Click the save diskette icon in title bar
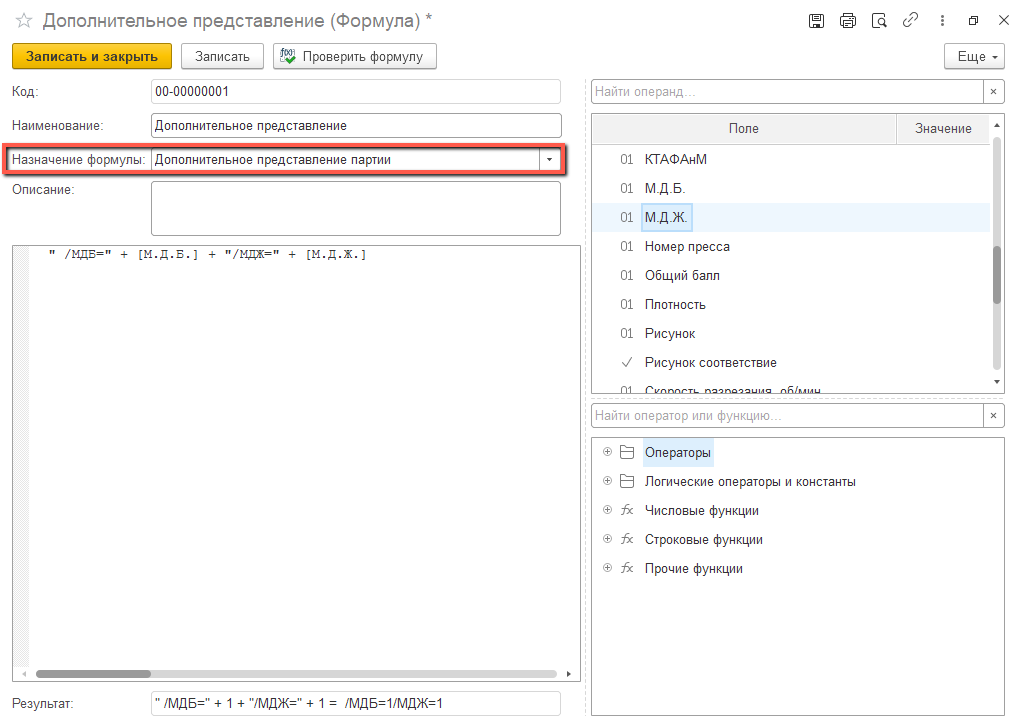The height and width of the screenshot is (728, 1024). (x=816, y=21)
